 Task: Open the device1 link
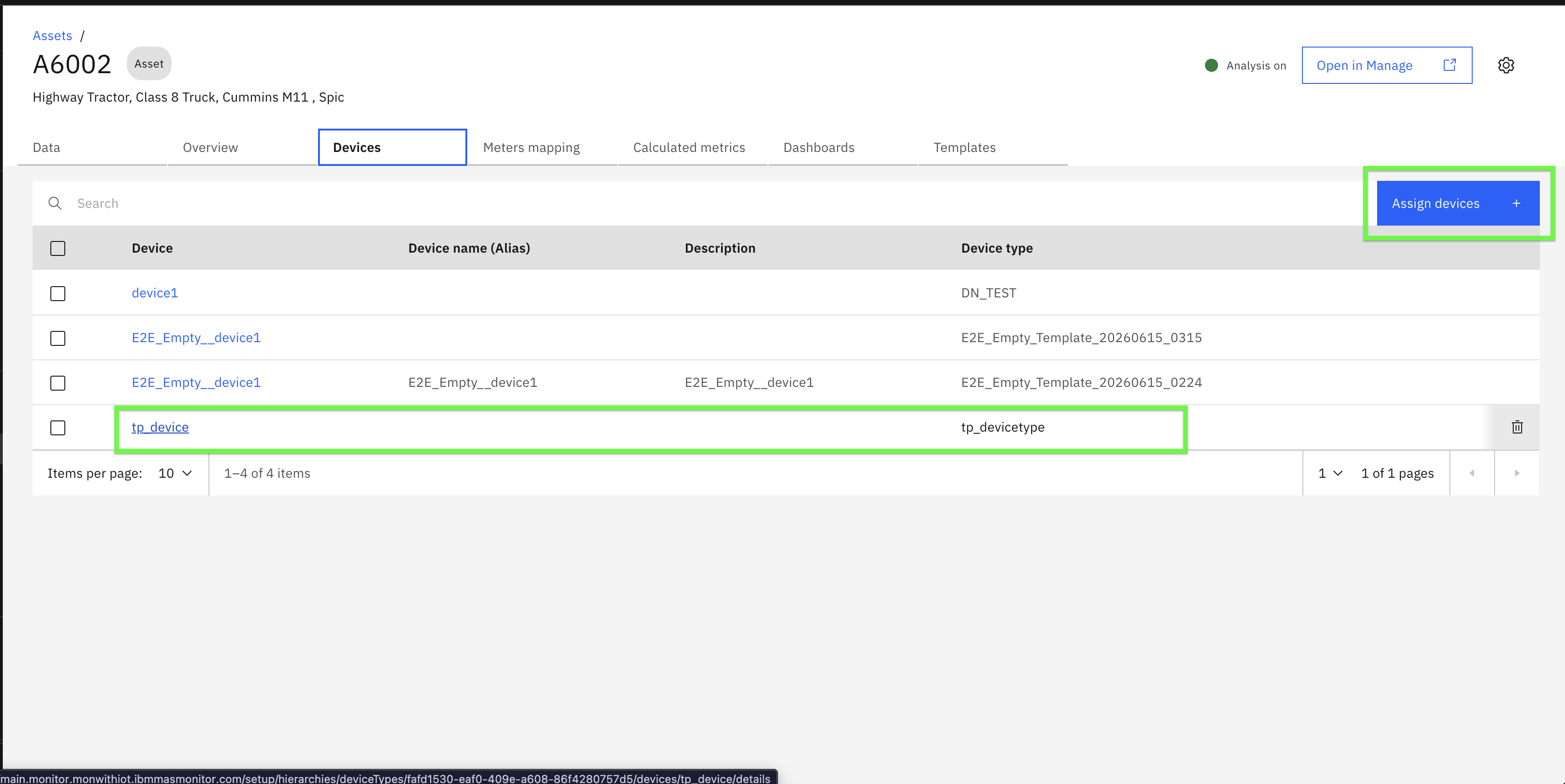(155, 293)
